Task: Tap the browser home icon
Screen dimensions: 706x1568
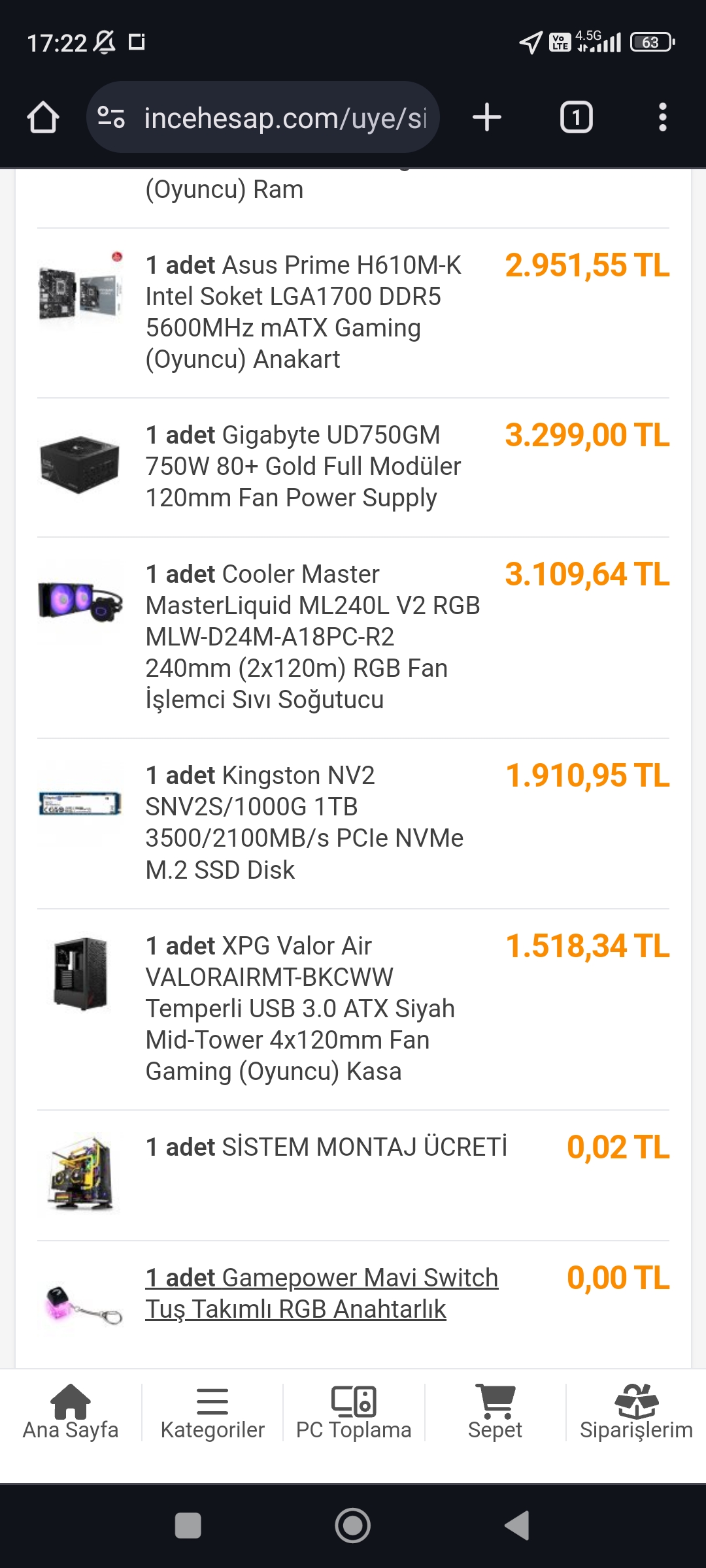Action: tap(43, 118)
